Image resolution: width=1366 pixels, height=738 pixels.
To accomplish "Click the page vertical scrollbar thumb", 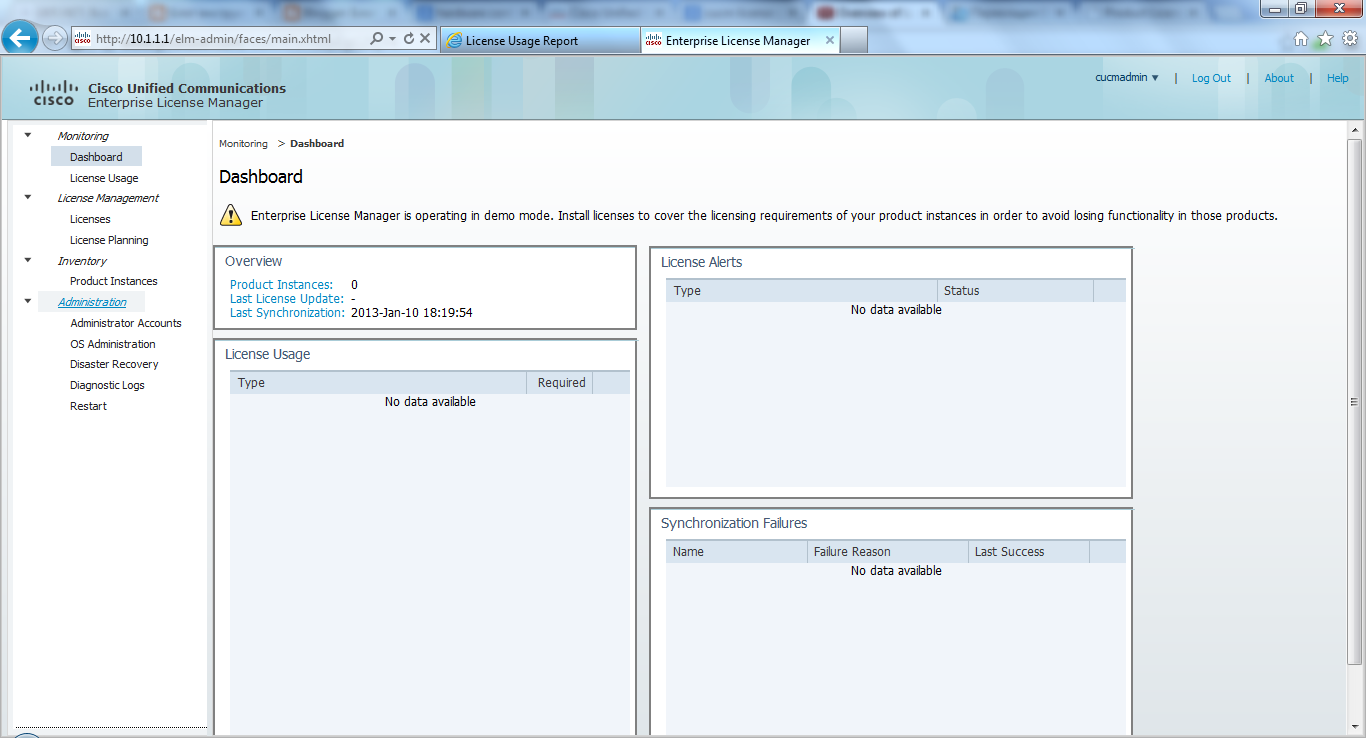I will coord(1356,401).
